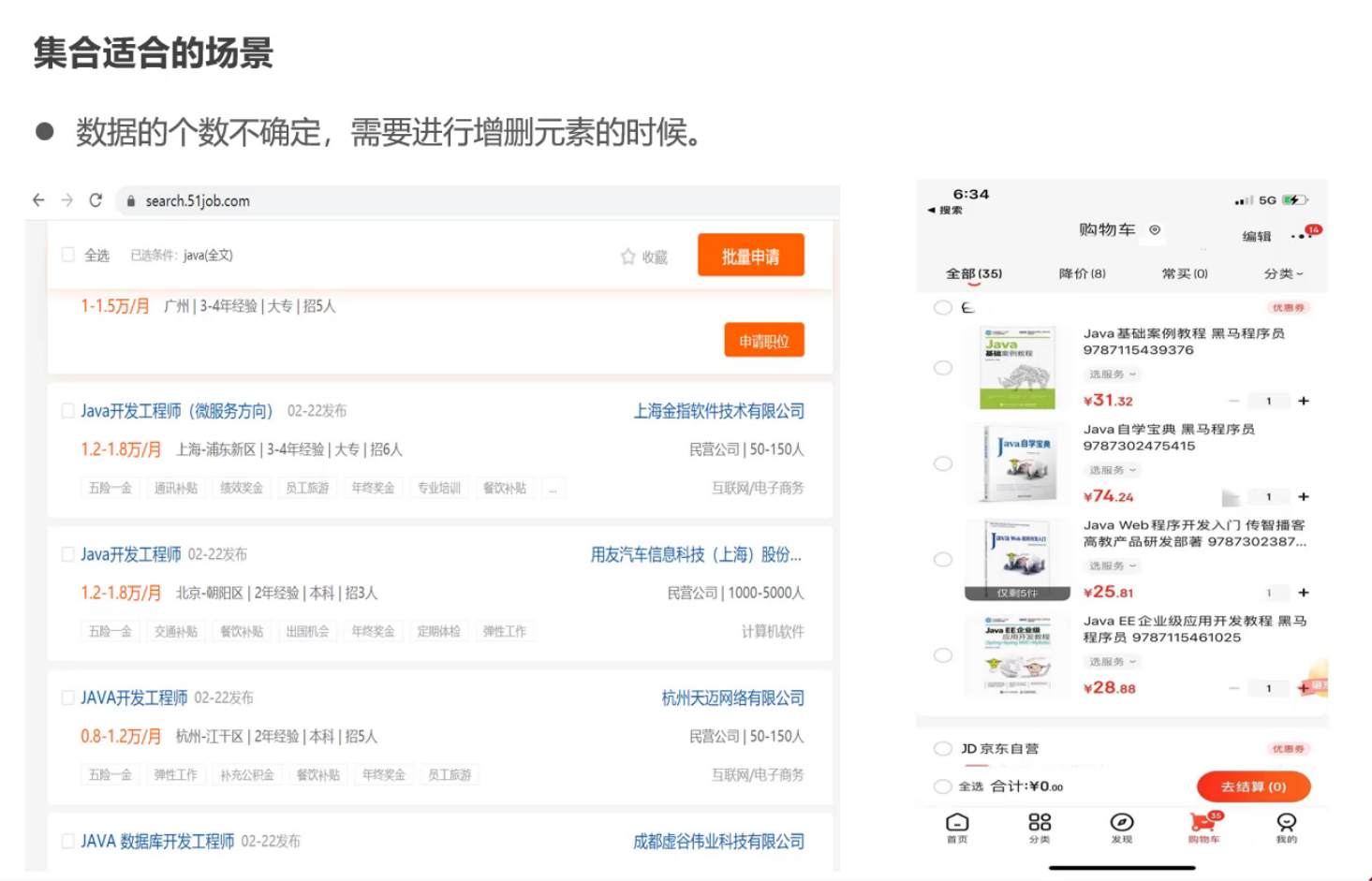Open the Java EE企业级应用 book cover thumbnail
This screenshot has width=1372, height=881.
point(1017,655)
